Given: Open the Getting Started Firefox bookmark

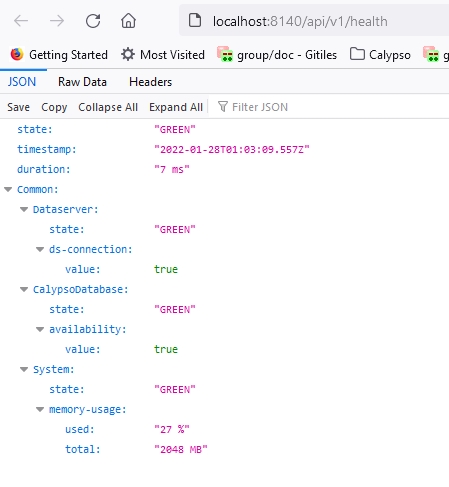Looking at the screenshot, I should (x=59, y=55).
